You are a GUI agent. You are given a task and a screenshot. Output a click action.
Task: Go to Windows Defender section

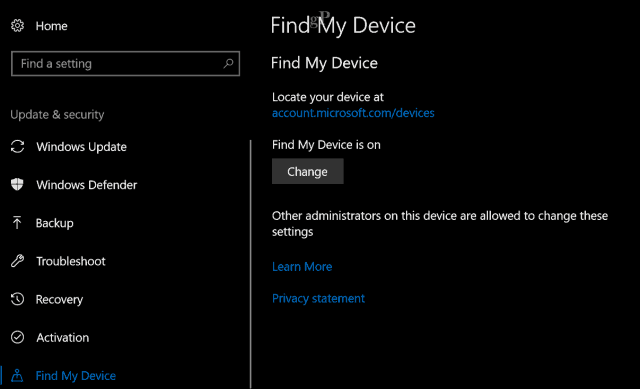point(87,184)
